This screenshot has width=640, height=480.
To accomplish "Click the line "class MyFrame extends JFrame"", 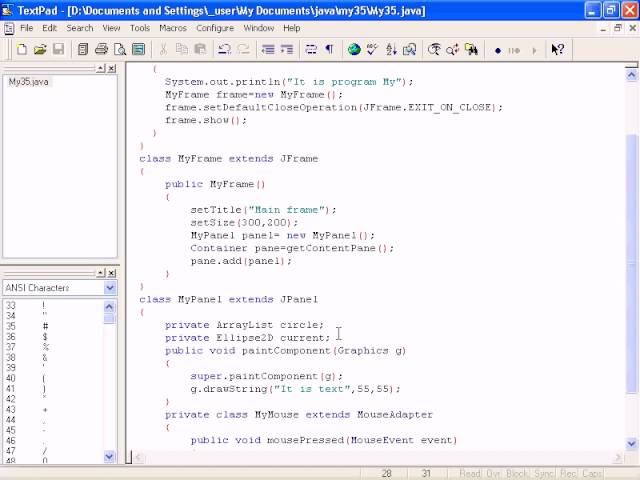I will [x=228, y=159].
